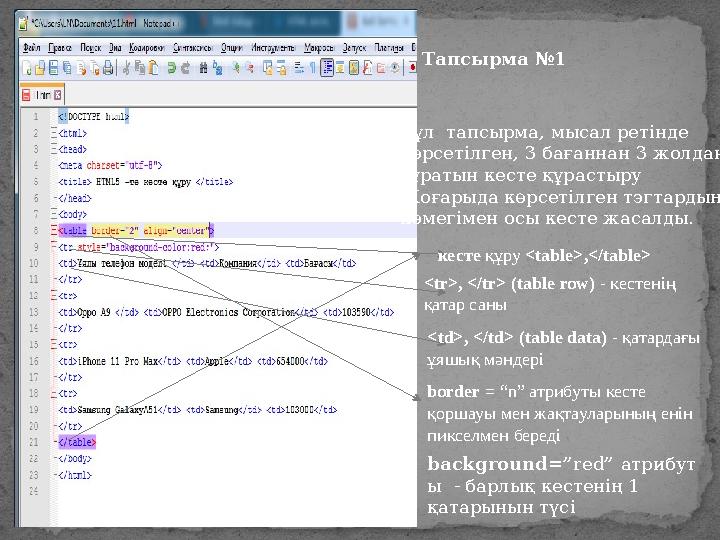Click the Paste clipboard icon

coord(153,68)
